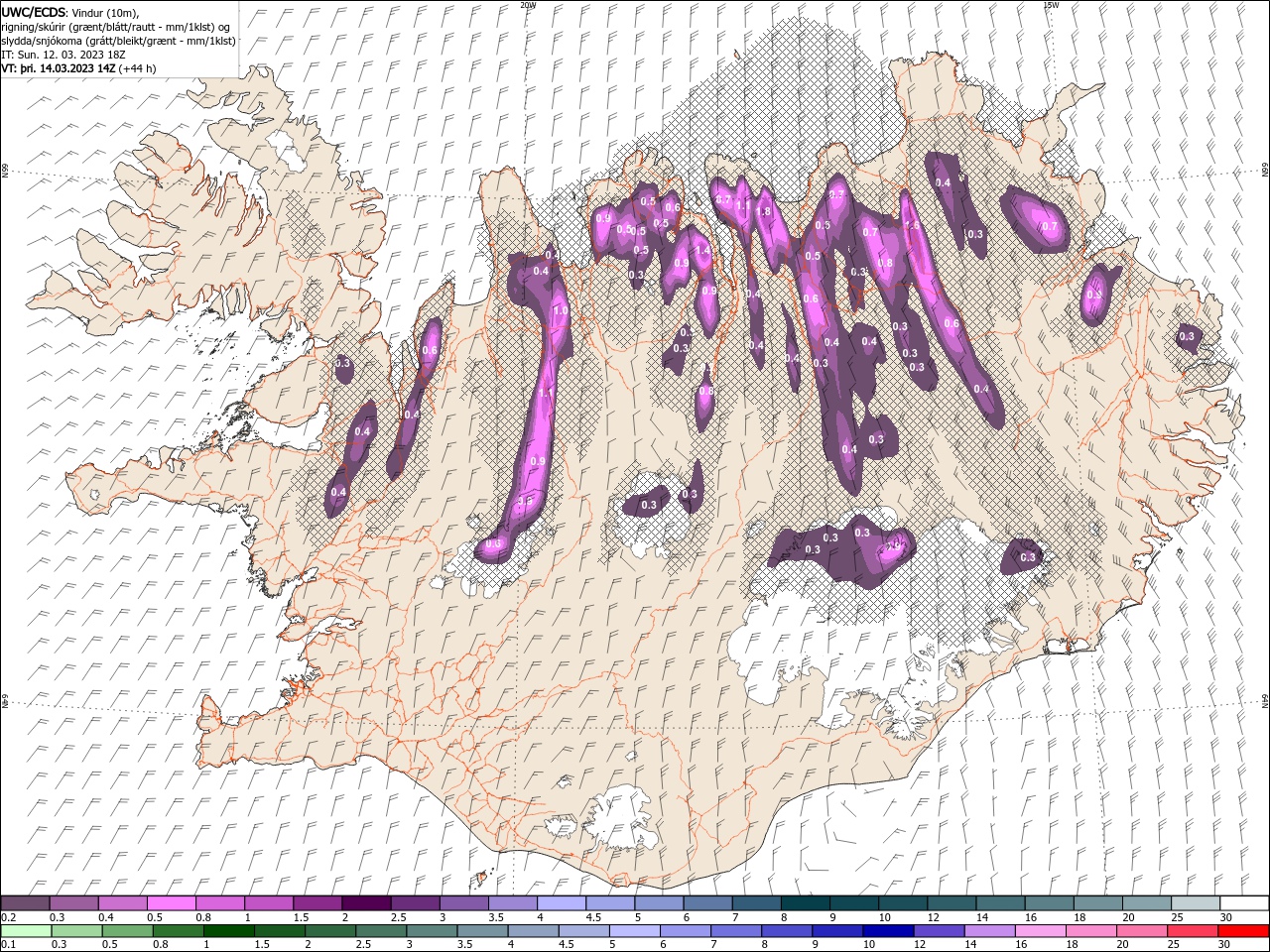Click the 'slydda/snjókoma' legend description line
The height and width of the screenshot is (952, 1270).
[x=118, y=41]
